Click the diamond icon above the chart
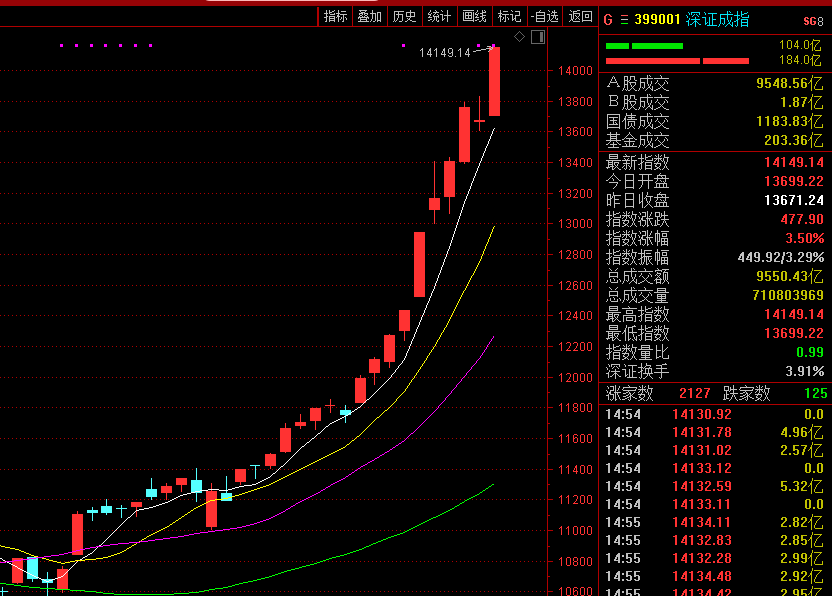The width and height of the screenshot is (832, 596). coord(519,37)
